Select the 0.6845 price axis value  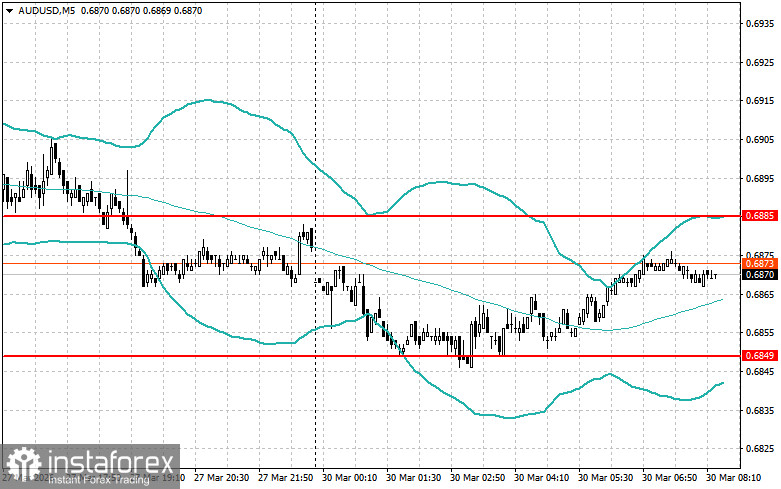point(760,371)
